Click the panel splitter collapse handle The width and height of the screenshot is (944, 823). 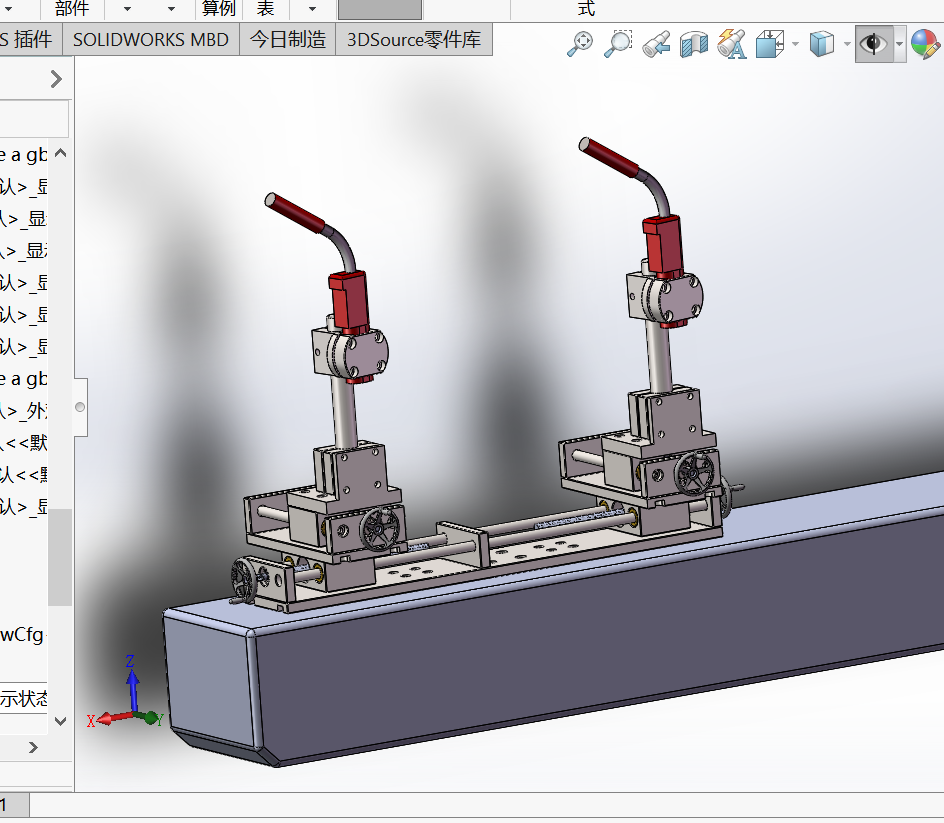(81, 407)
